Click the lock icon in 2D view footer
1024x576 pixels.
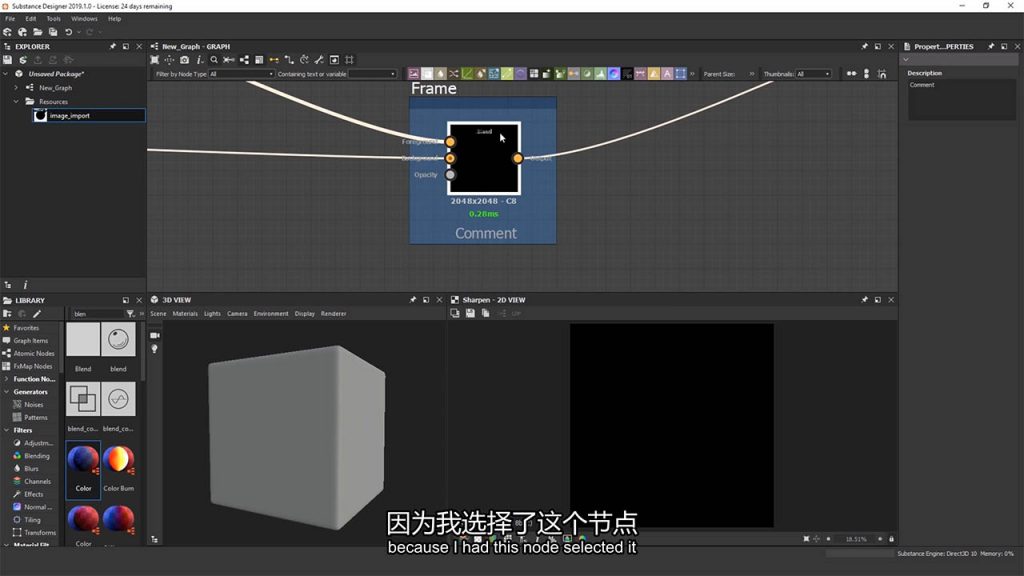[x=891, y=539]
